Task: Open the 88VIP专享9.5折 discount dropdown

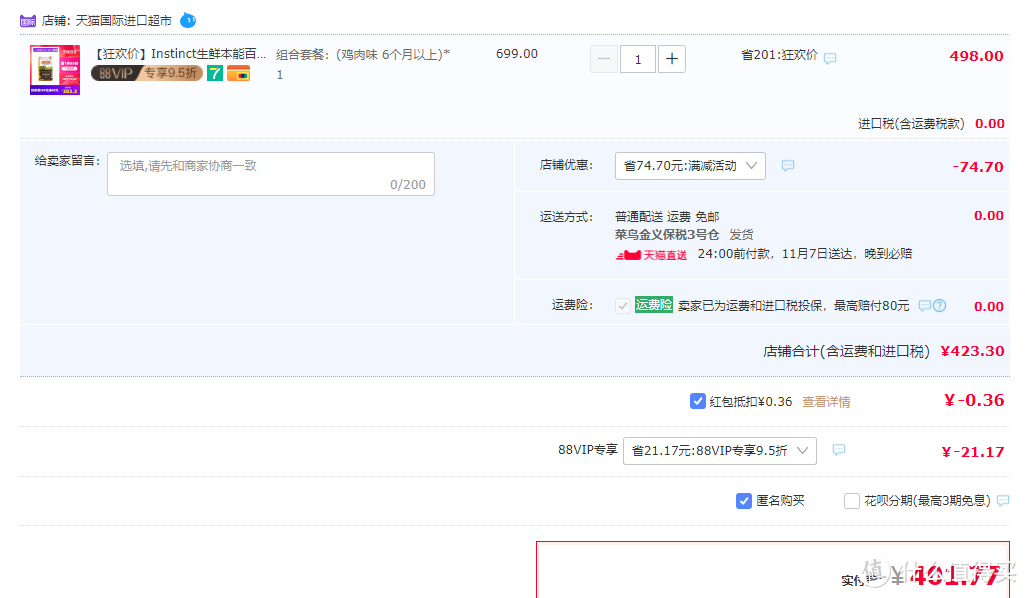Action: pos(719,451)
